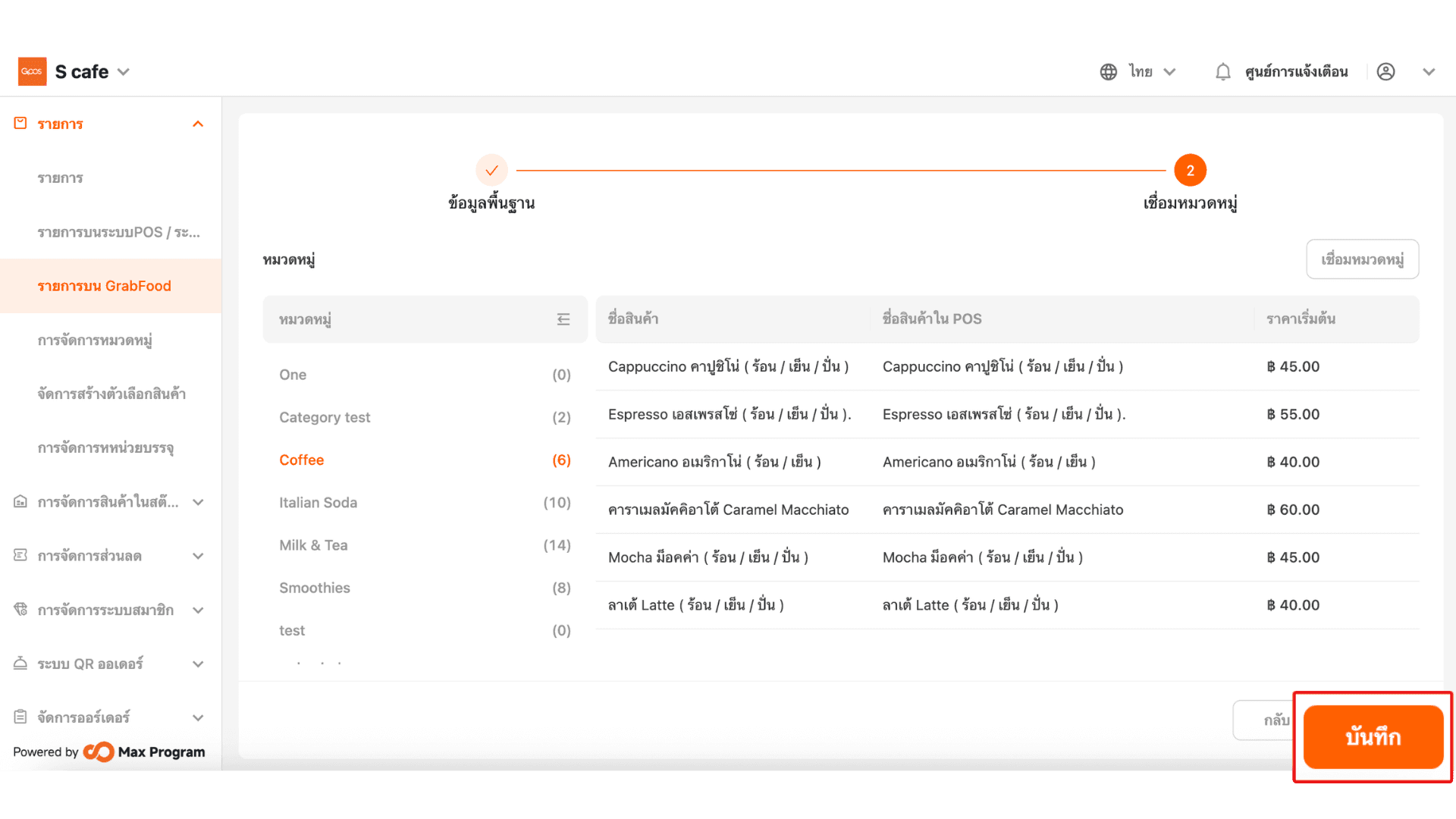Click step 2 เชื่อมหมวดหมู่ circle
The width and height of the screenshot is (1456, 819).
pyautogui.click(x=1190, y=171)
